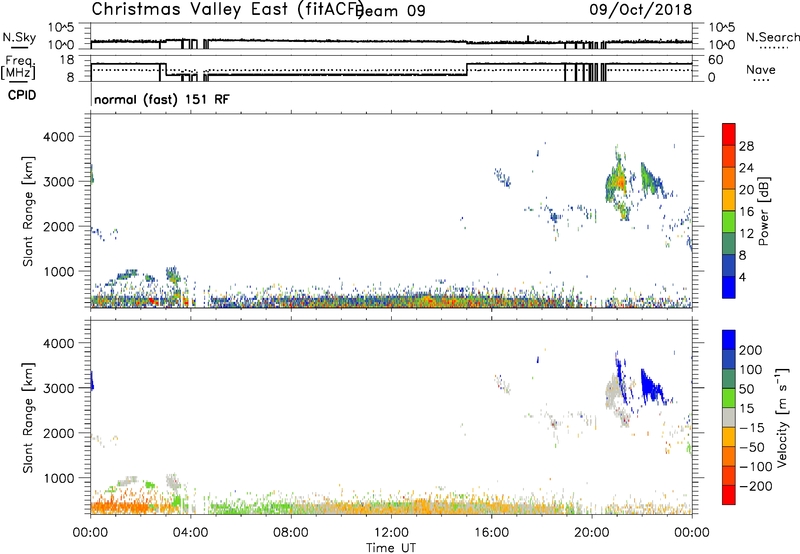Click the 'CPID' label
Image resolution: width=800 pixels, height=554 pixels.
pyautogui.click(x=22, y=95)
